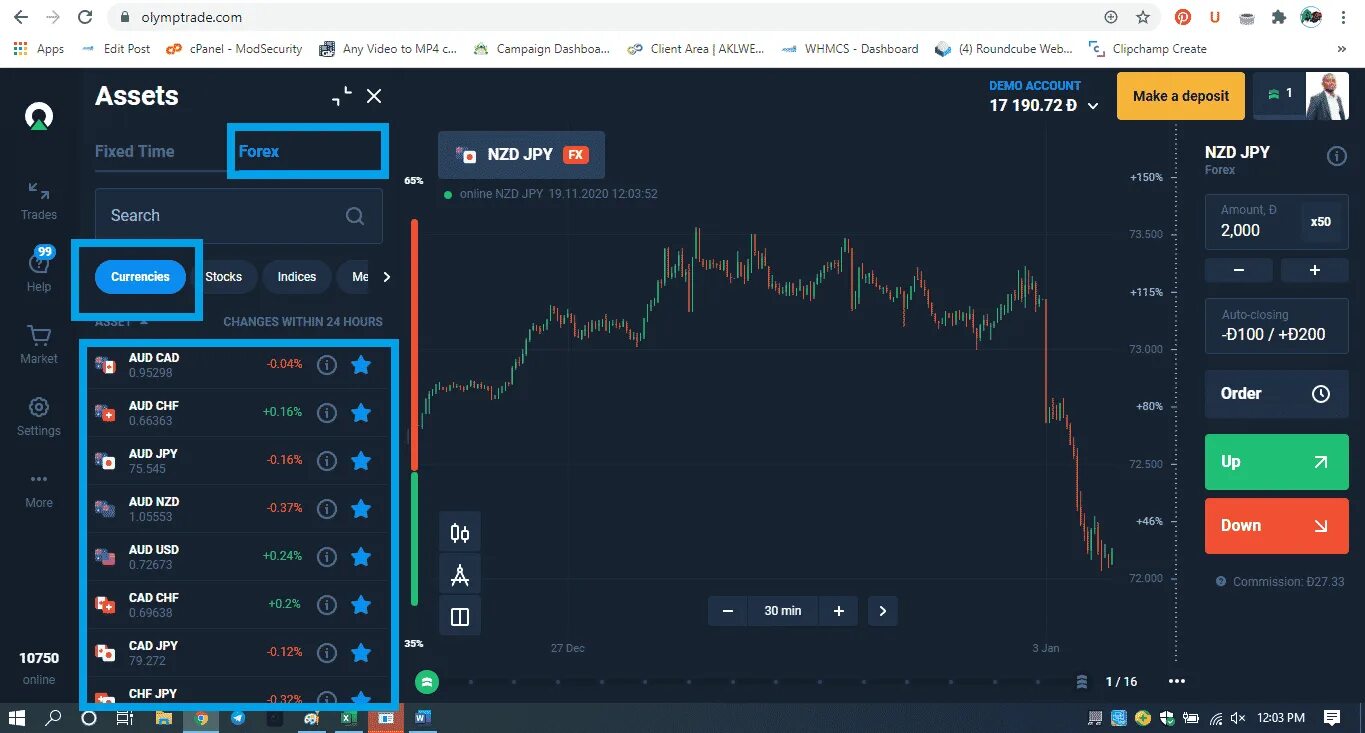Open the Help sidebar icon
This screenshot has height=733, width=1365.
point(39,268)
